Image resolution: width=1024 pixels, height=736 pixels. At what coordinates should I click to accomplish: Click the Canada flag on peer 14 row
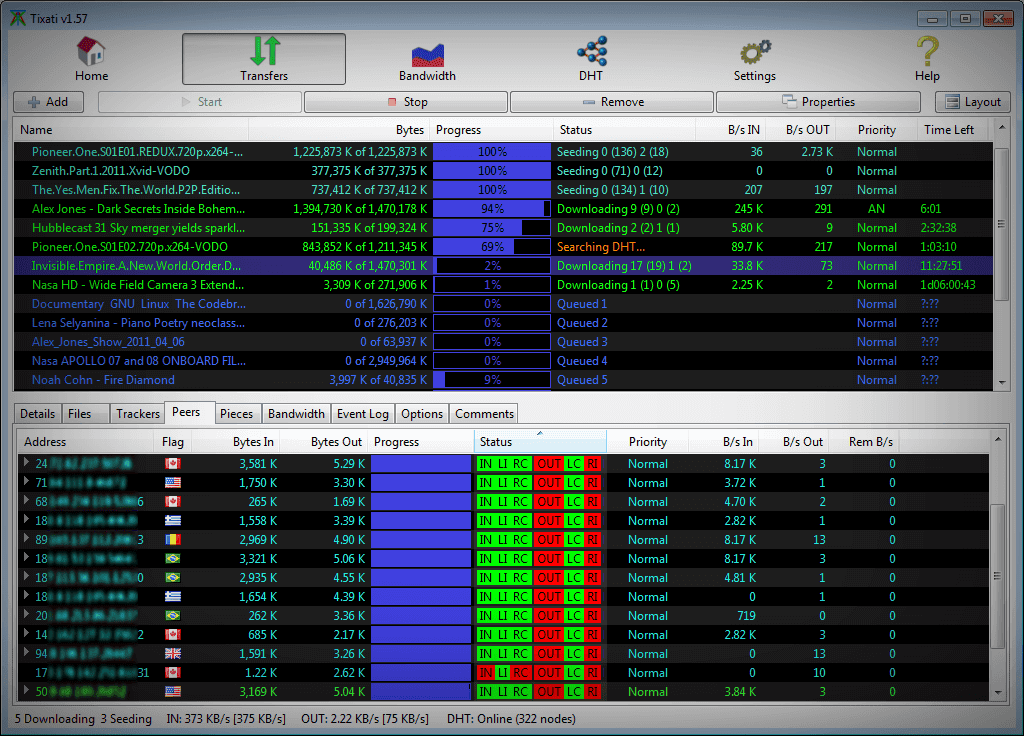point(173,634)
